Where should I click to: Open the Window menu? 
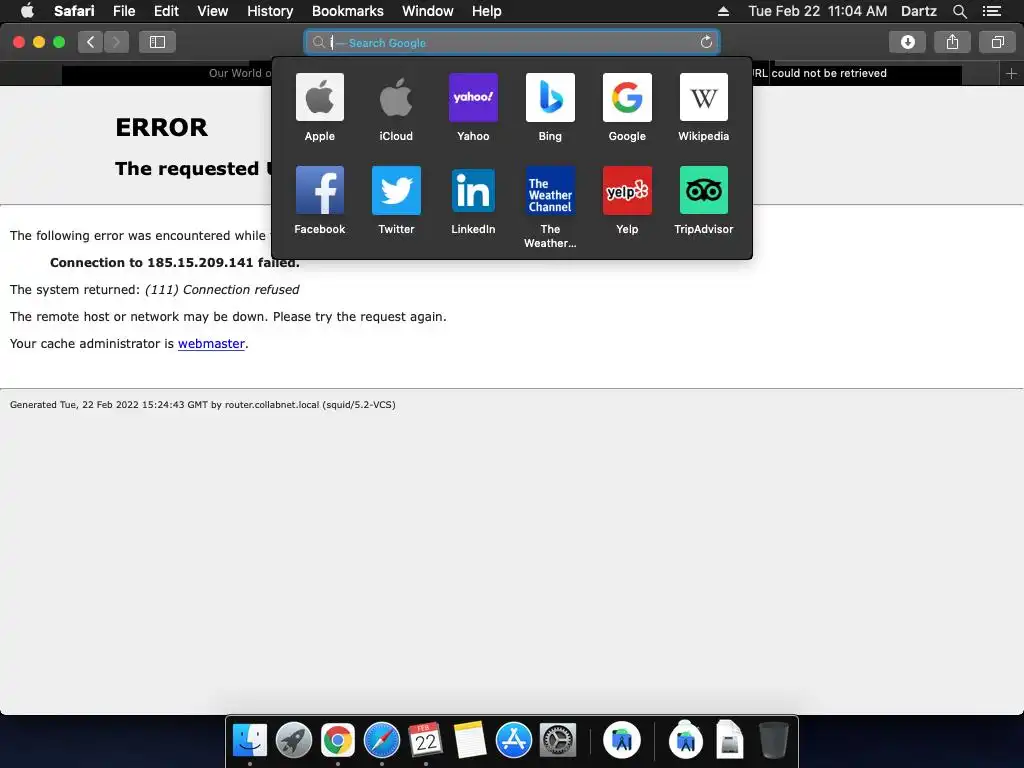[428, 11]
